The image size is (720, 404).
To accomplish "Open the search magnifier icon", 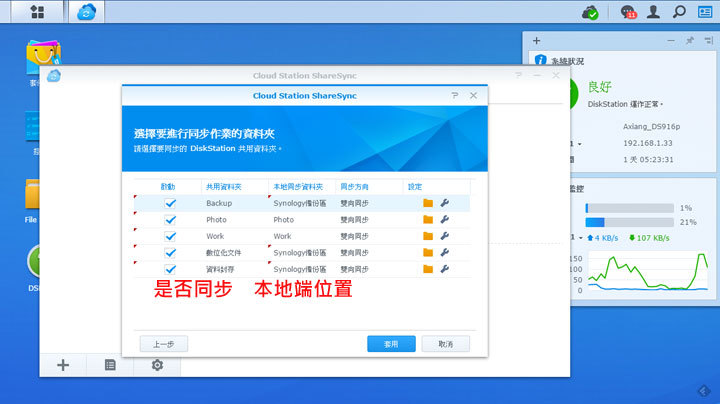I will (x=679, y=12).
